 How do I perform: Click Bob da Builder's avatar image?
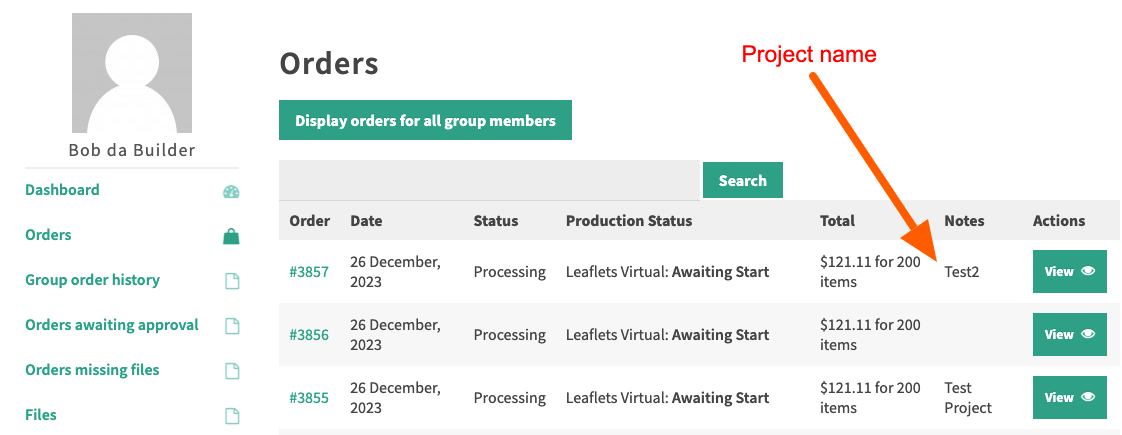pyautogui.click(x=132, y=74)
